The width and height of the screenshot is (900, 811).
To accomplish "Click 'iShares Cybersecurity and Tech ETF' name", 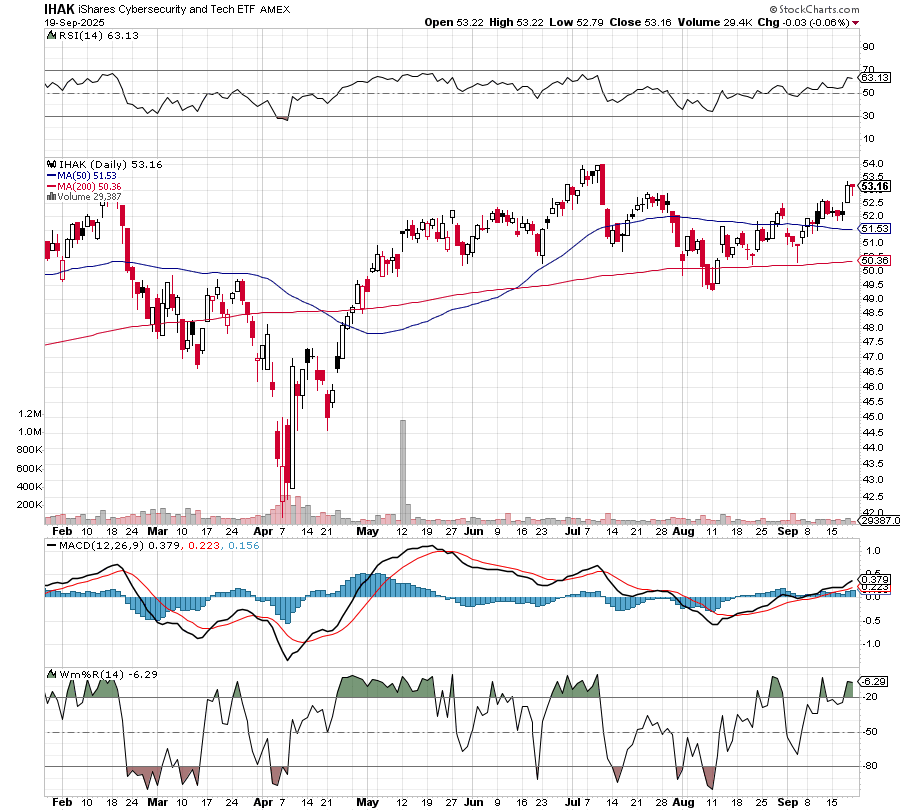I will point(167,9).
